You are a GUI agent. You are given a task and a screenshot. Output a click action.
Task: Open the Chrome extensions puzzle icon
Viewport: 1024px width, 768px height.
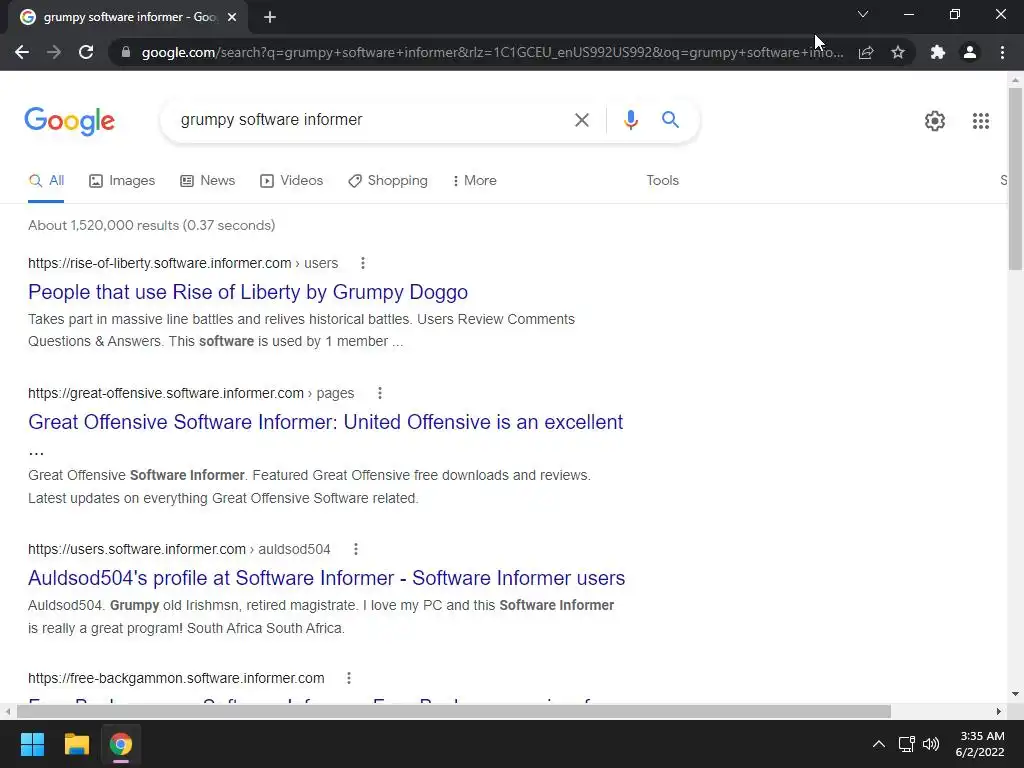tap(938, 52)
